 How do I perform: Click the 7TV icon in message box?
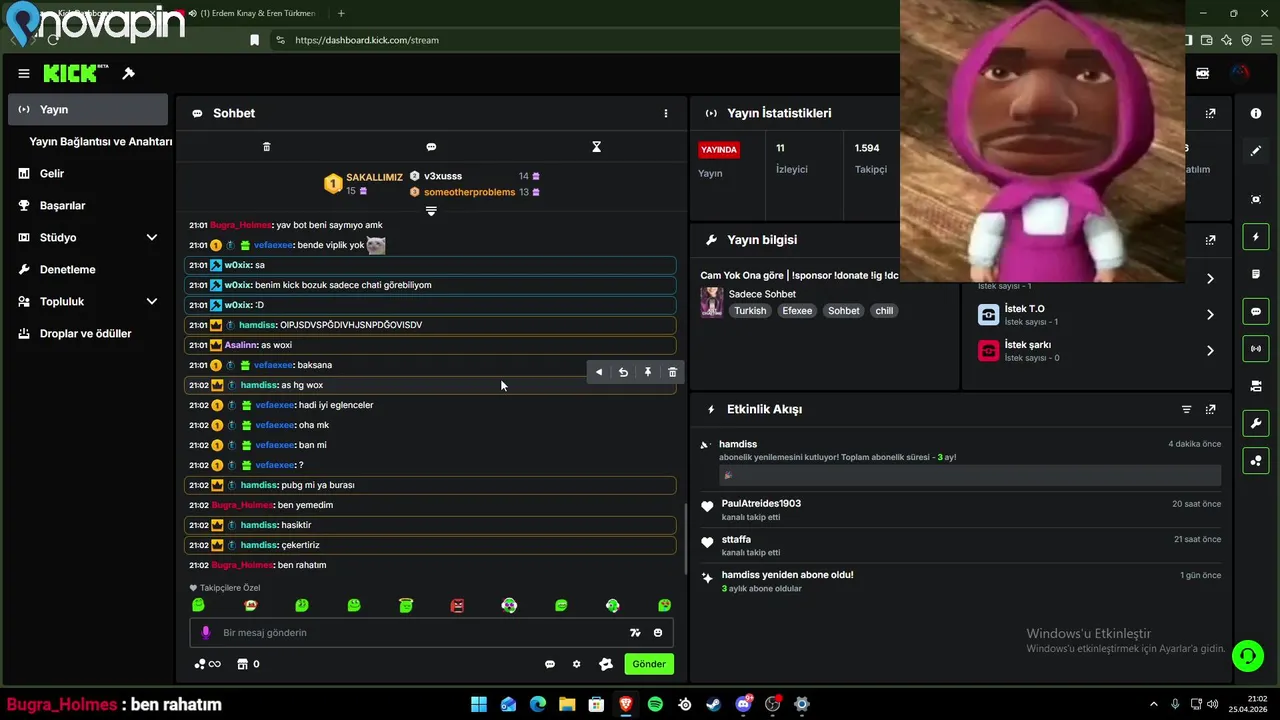[634, 632]
